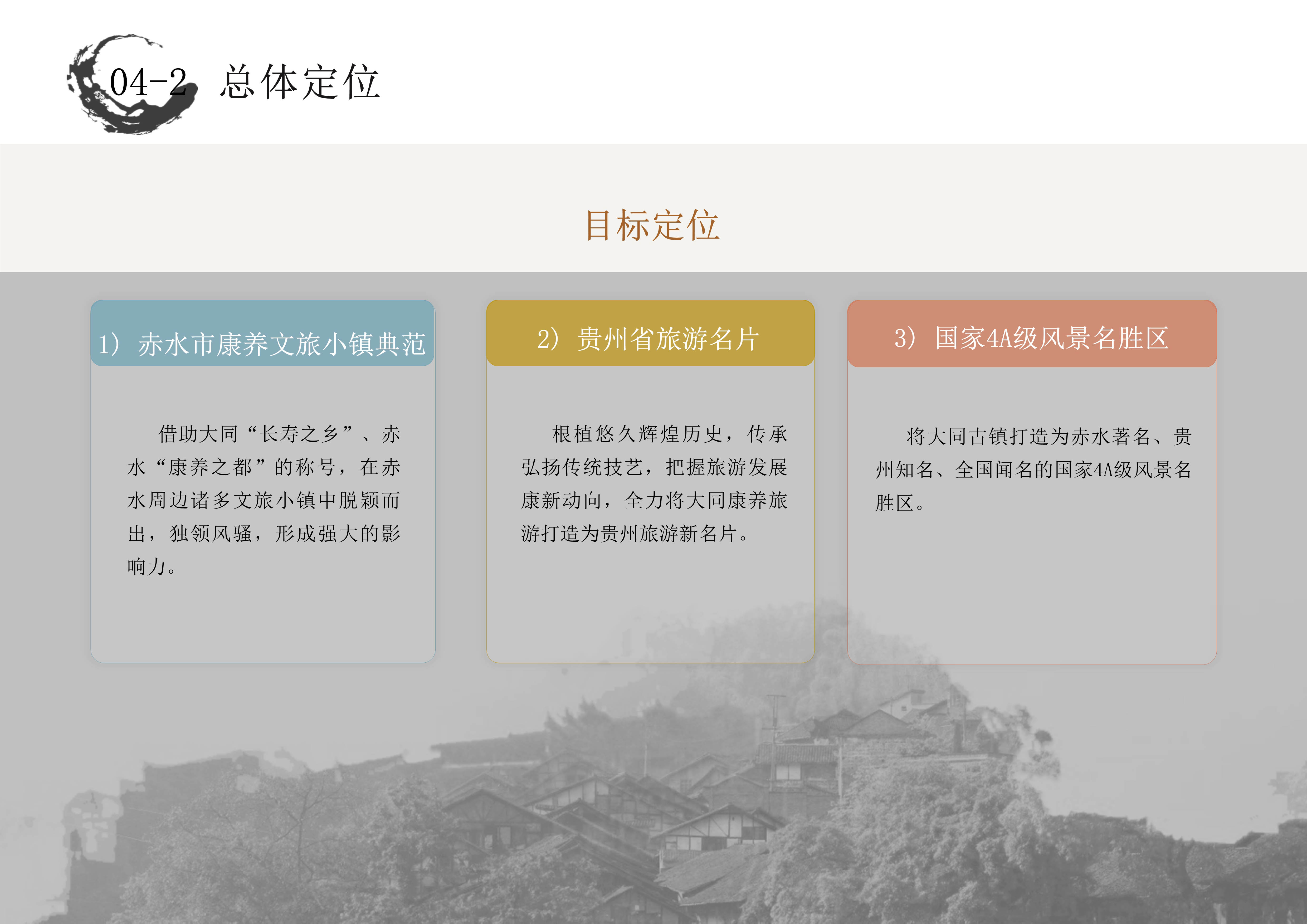Click the yellow header 贵州省旅游名片

pos(650,334)
